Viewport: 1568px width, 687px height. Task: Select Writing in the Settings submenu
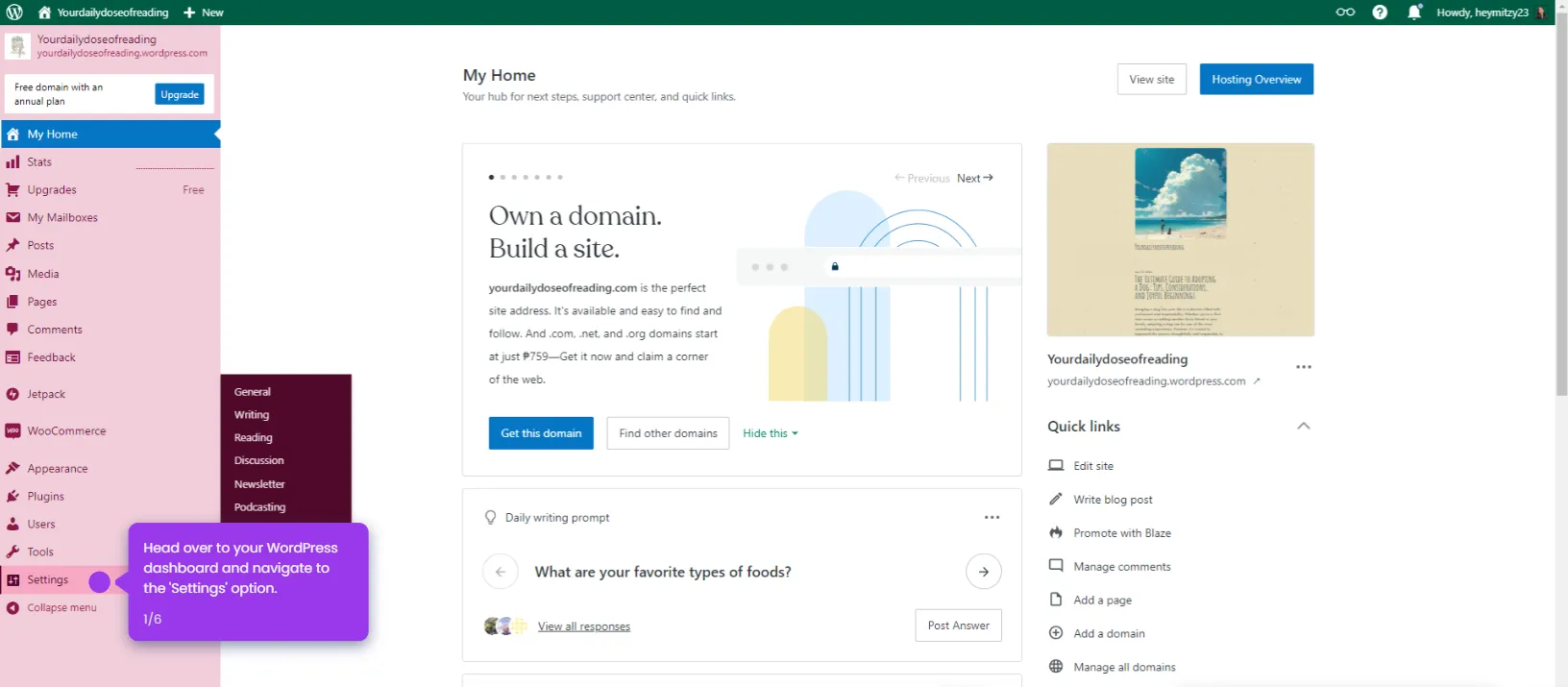(252, 415)
